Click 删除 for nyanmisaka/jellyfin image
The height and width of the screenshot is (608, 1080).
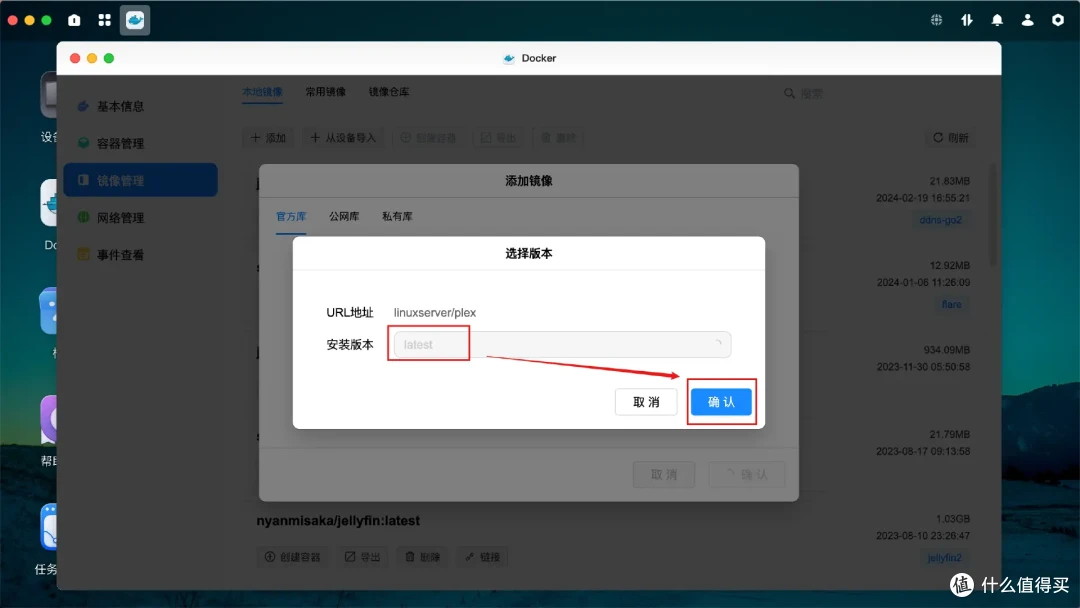422,557
